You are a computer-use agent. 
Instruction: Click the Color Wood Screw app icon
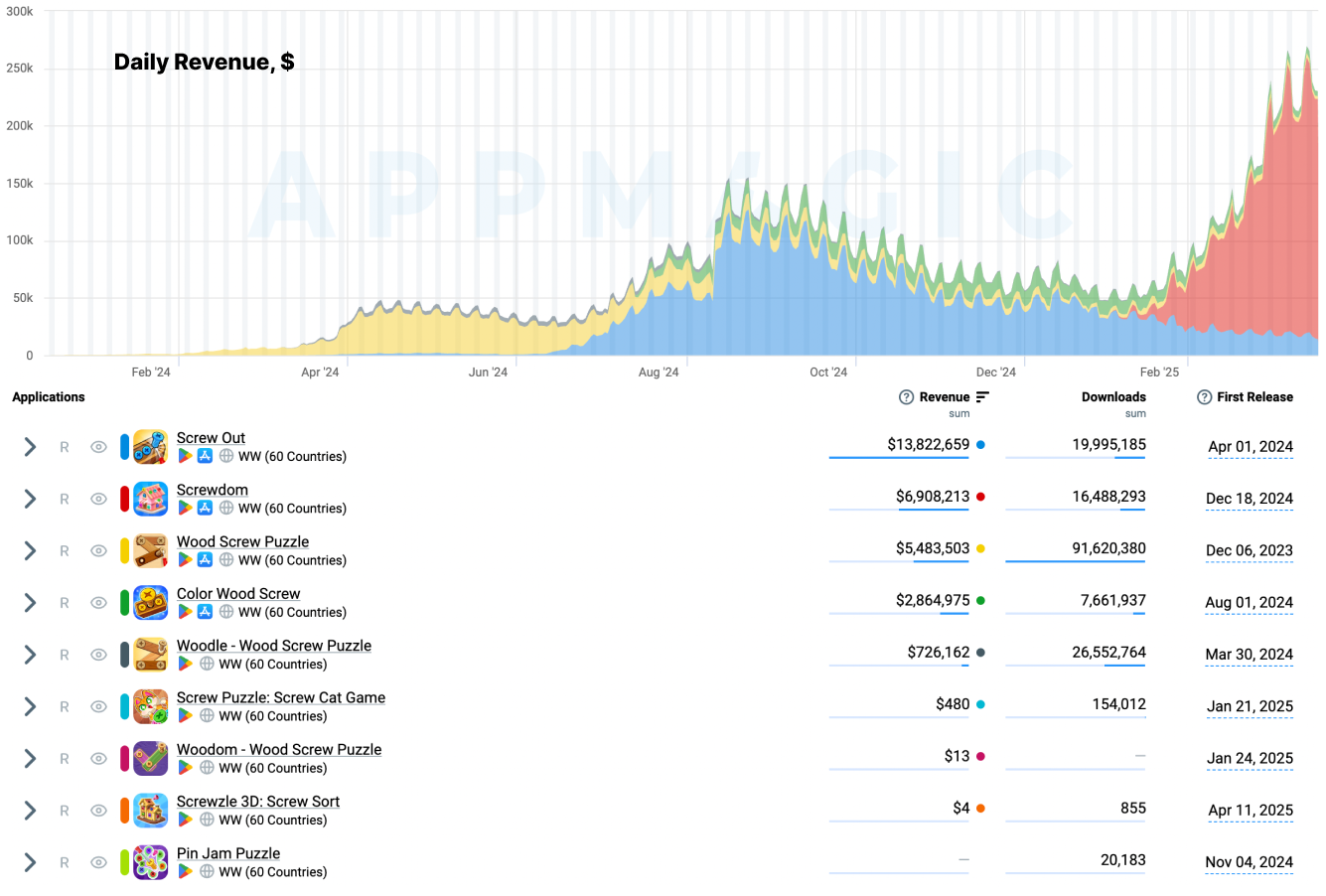[151, 603]
